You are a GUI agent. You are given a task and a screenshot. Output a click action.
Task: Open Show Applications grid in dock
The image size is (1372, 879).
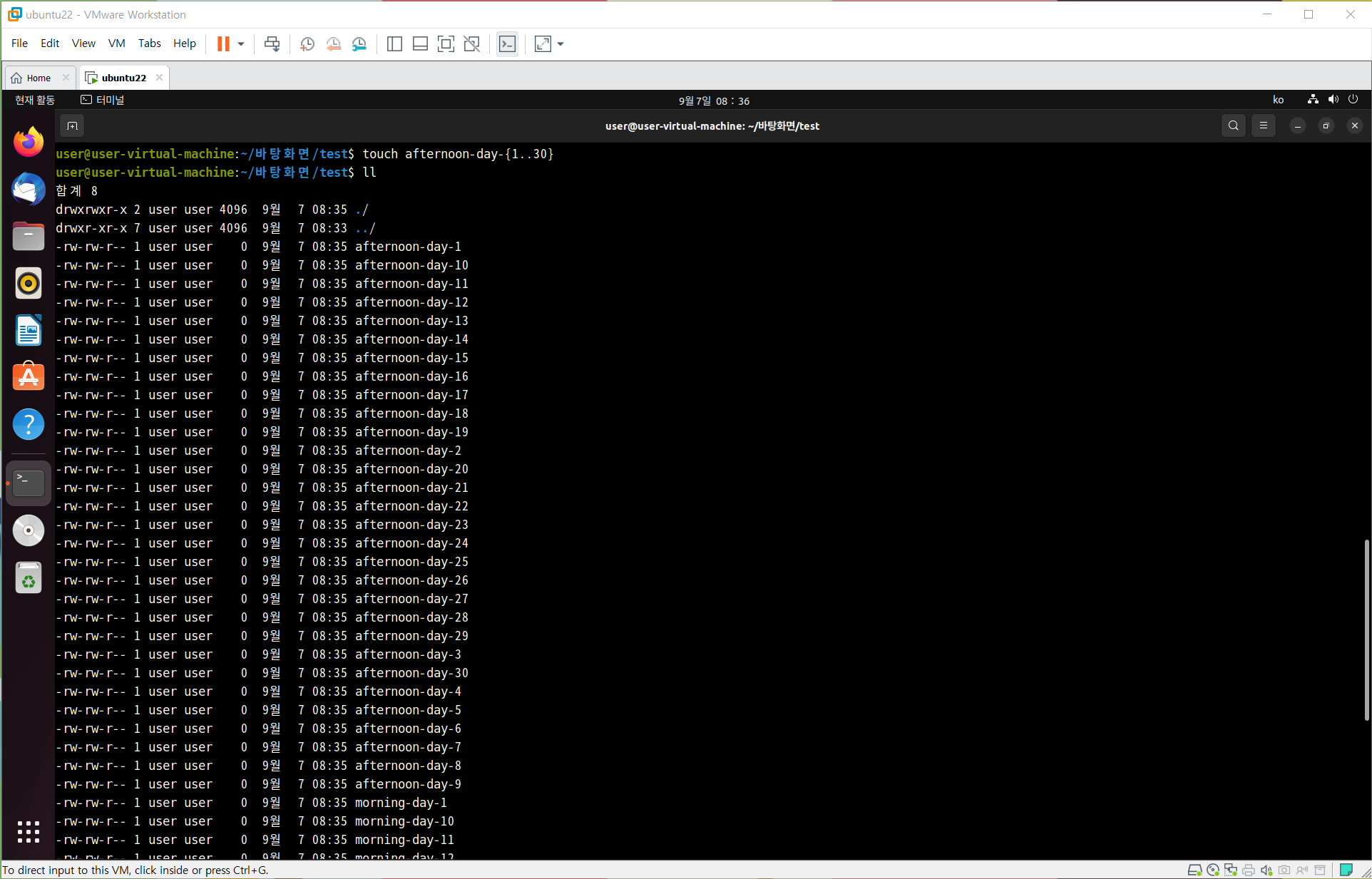click(29, 831)
